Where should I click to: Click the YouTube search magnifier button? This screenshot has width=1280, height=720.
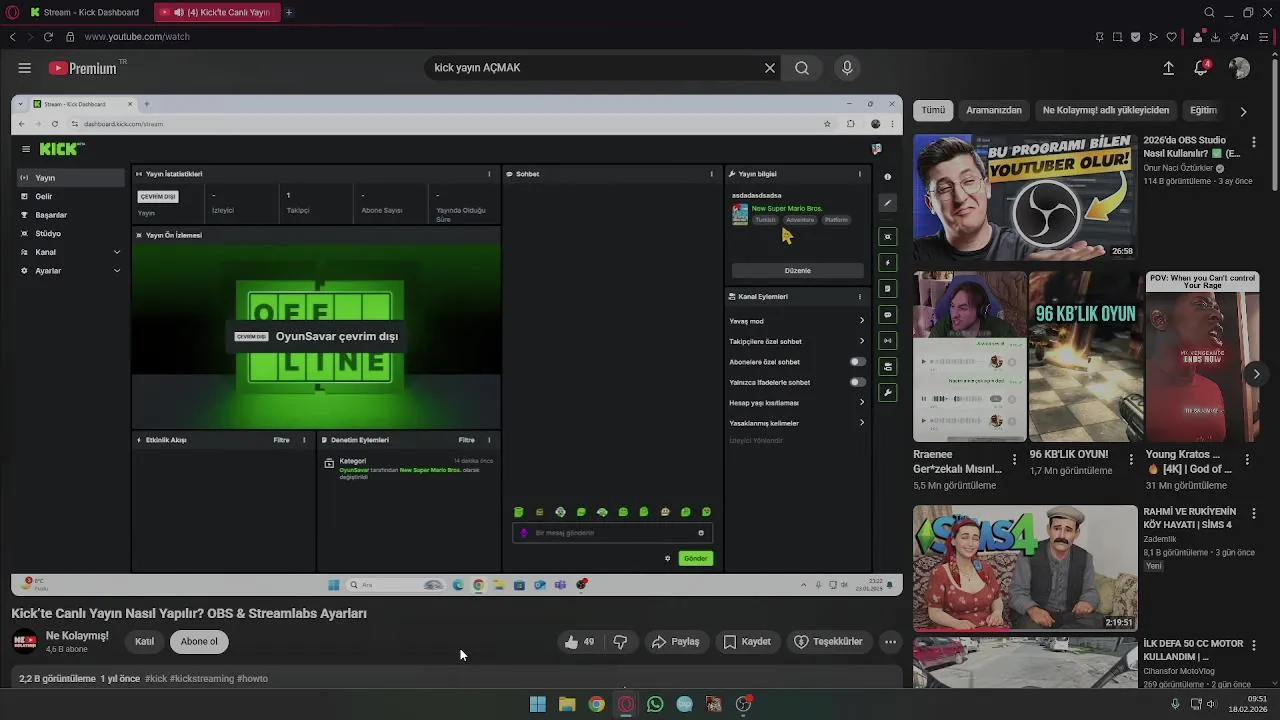(802, 68)
